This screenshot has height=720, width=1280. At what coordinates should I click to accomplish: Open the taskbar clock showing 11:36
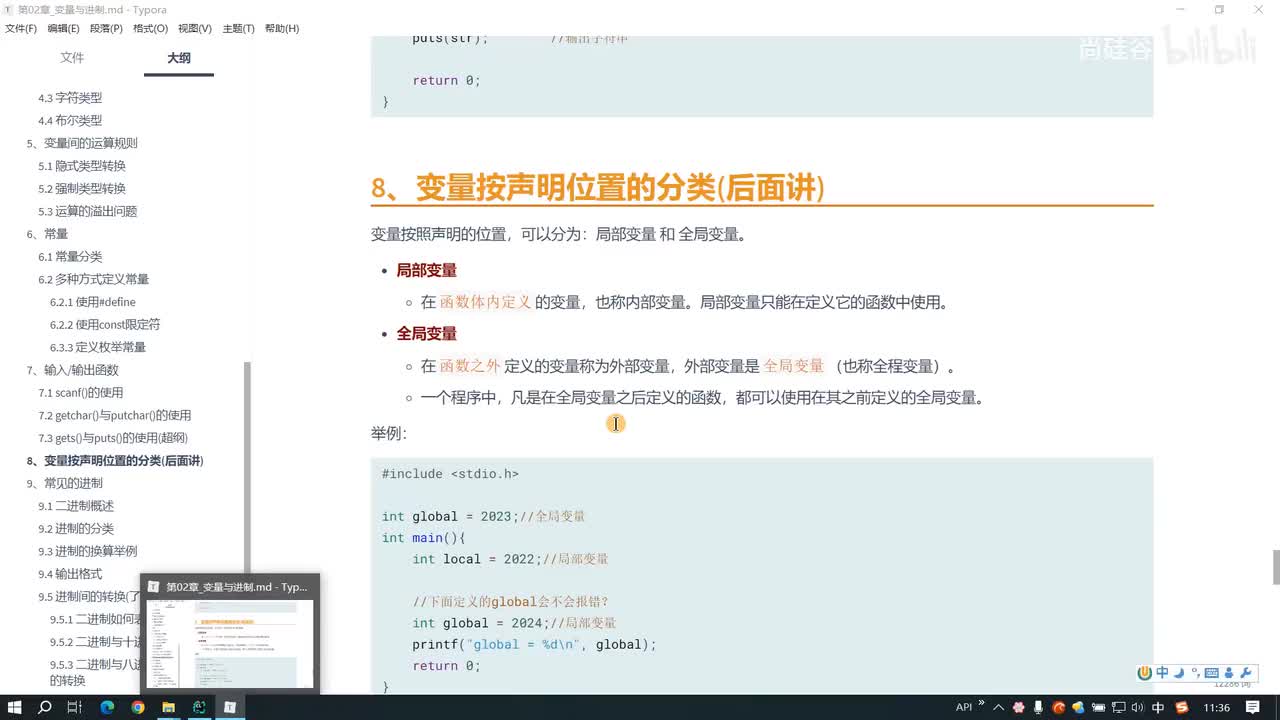coord(1217,707)
